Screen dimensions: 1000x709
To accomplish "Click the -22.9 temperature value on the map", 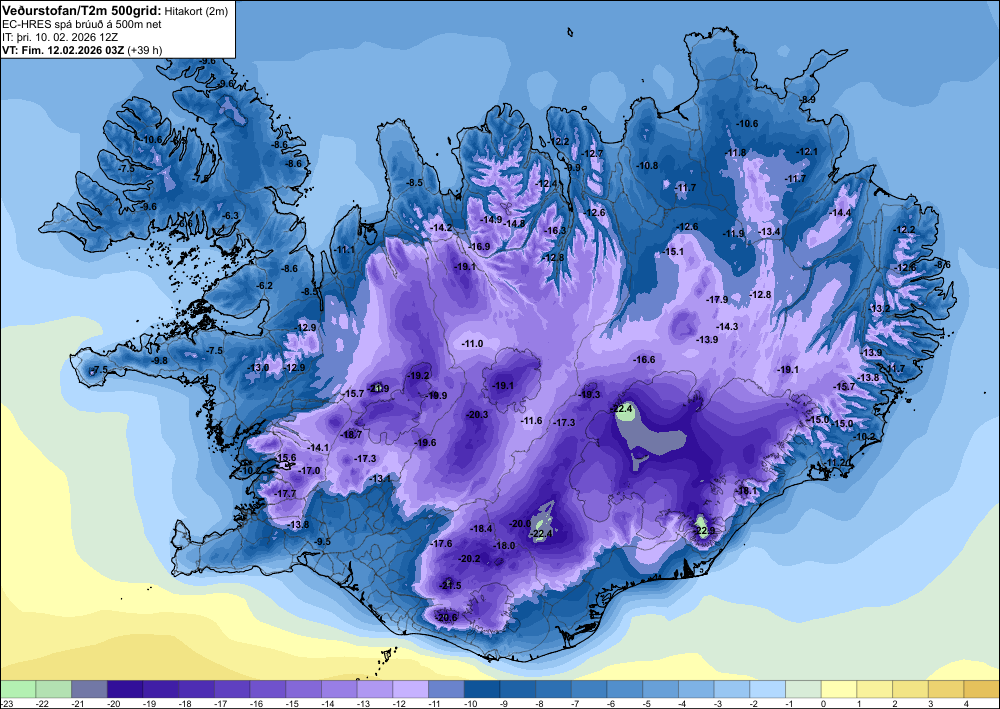I will pos(705,530).
